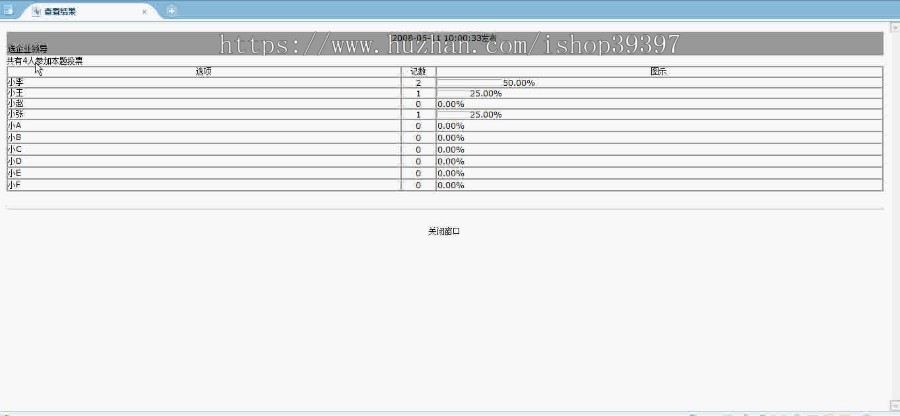Select the 小D option cell

[x=204, y=161]
